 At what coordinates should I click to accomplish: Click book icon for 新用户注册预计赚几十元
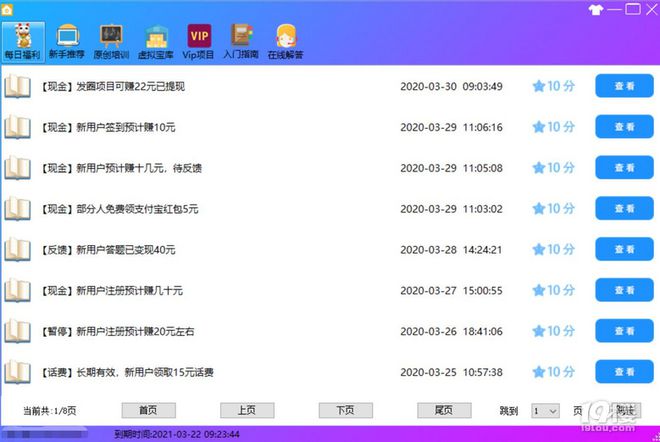click(x=17, y=290)
